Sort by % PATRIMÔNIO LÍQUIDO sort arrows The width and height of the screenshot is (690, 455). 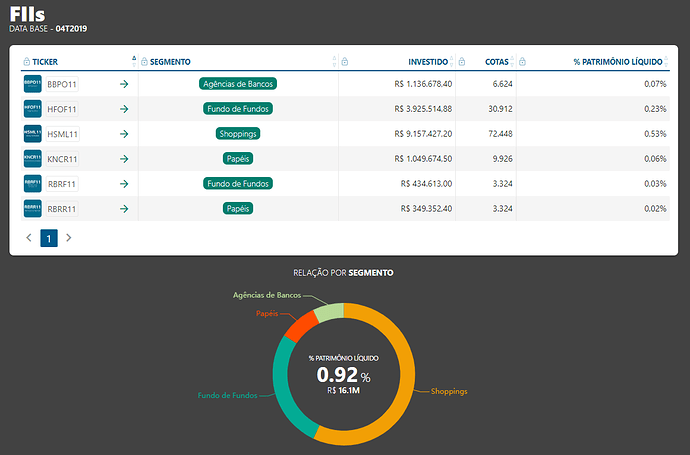tap(666, 62)
